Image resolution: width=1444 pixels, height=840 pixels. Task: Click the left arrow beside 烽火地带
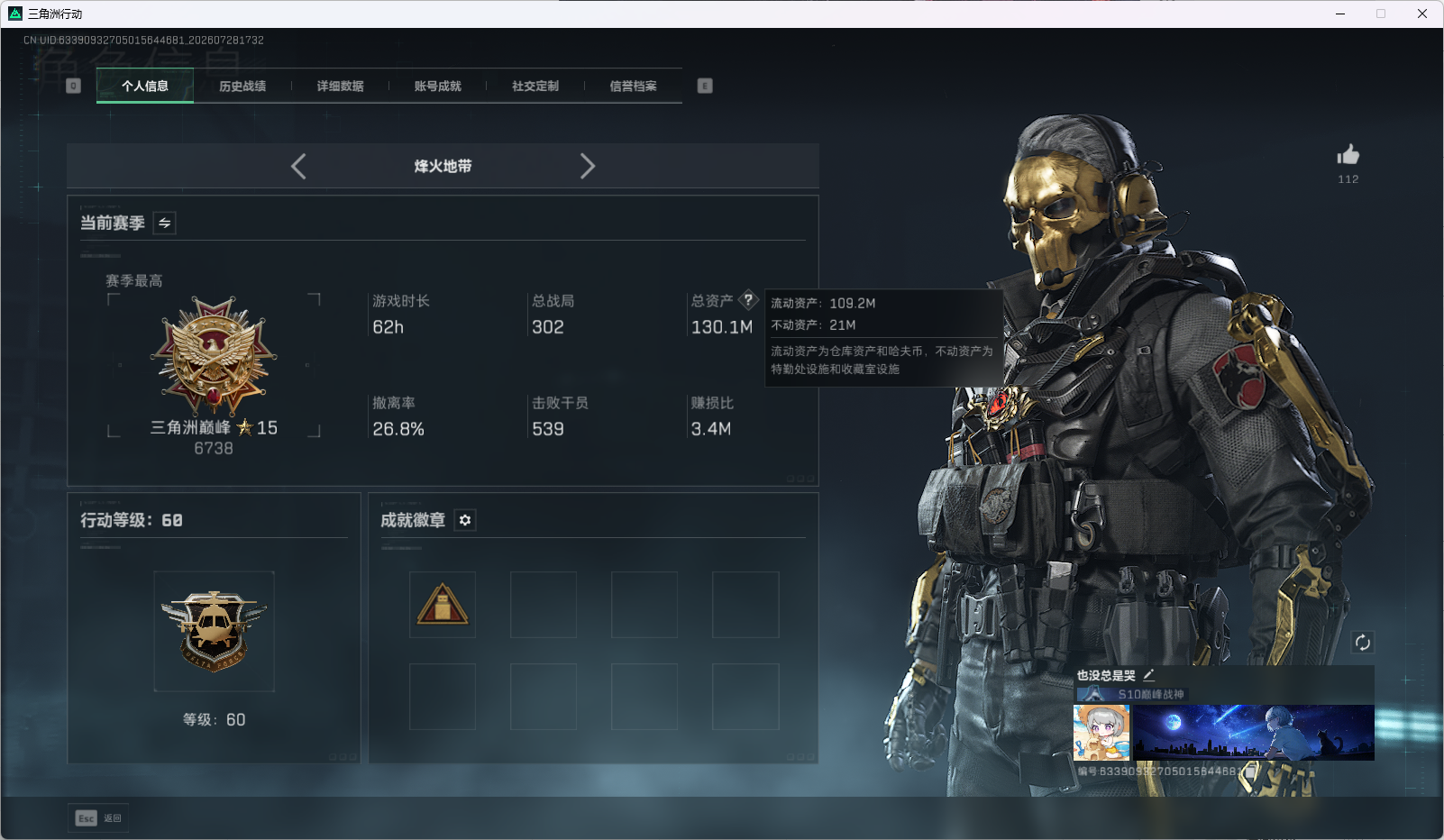298,166
